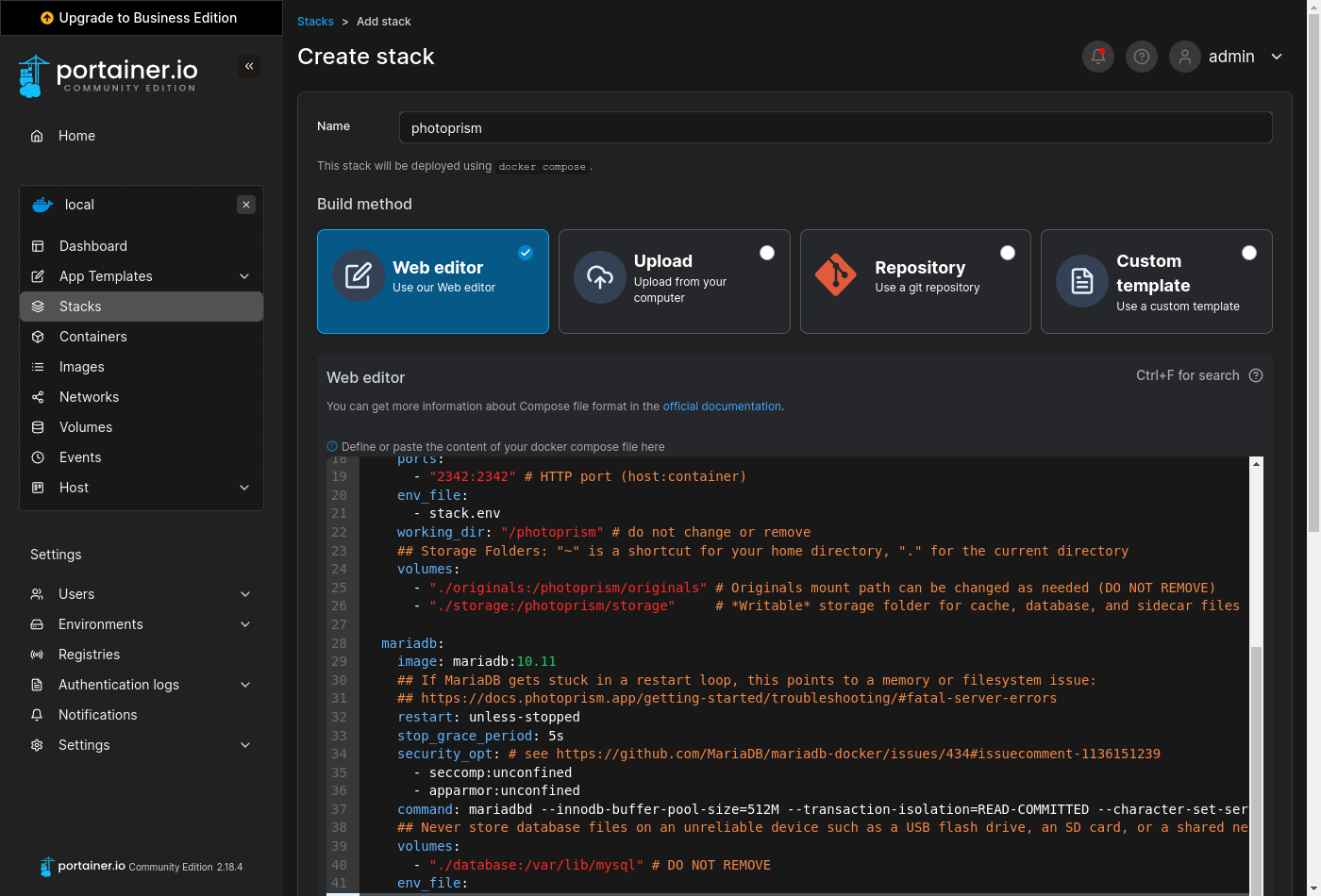Open the help question mark icon
Image resolution: width=1321 pixels, height=896 pixels.
(x=1141, y=57)
